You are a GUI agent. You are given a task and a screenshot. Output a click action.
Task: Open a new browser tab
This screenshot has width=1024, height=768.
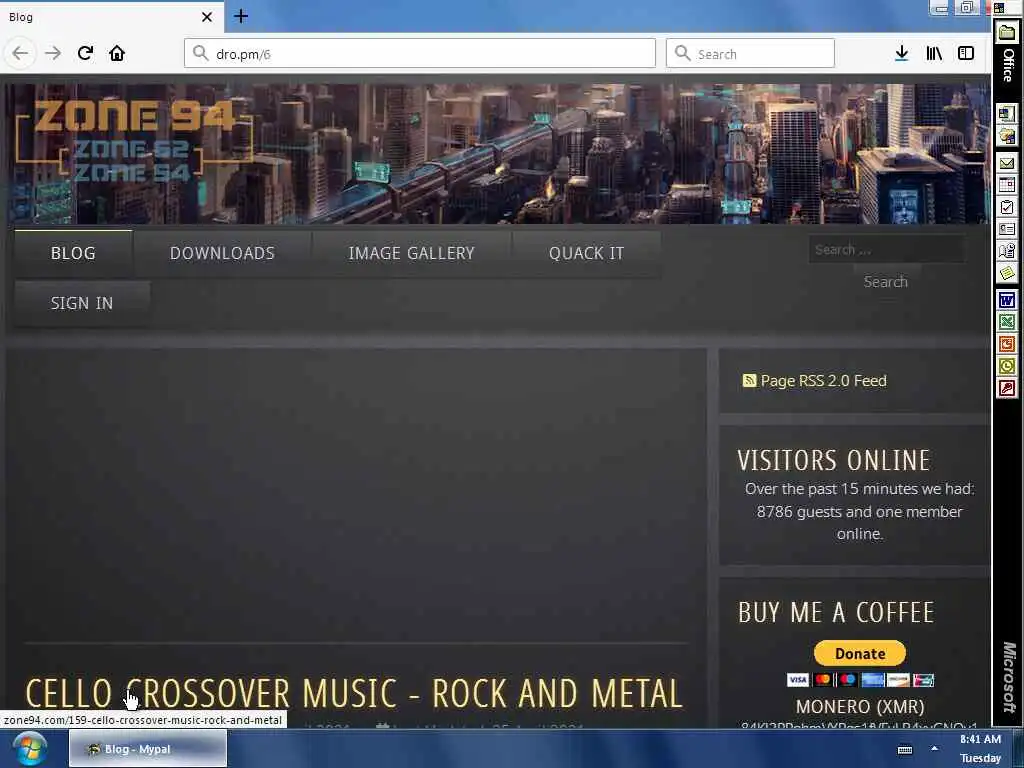pyautogui.click(x=241, y=16)
